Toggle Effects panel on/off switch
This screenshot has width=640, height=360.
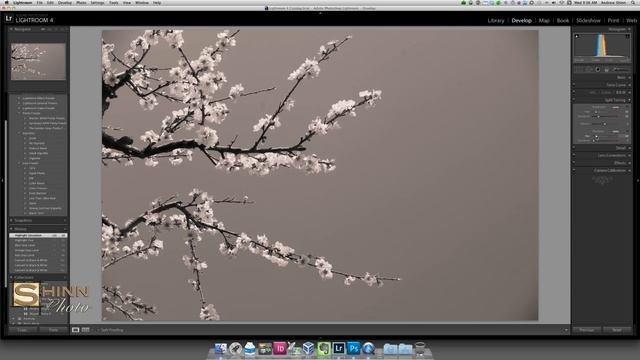coord(574,162)
